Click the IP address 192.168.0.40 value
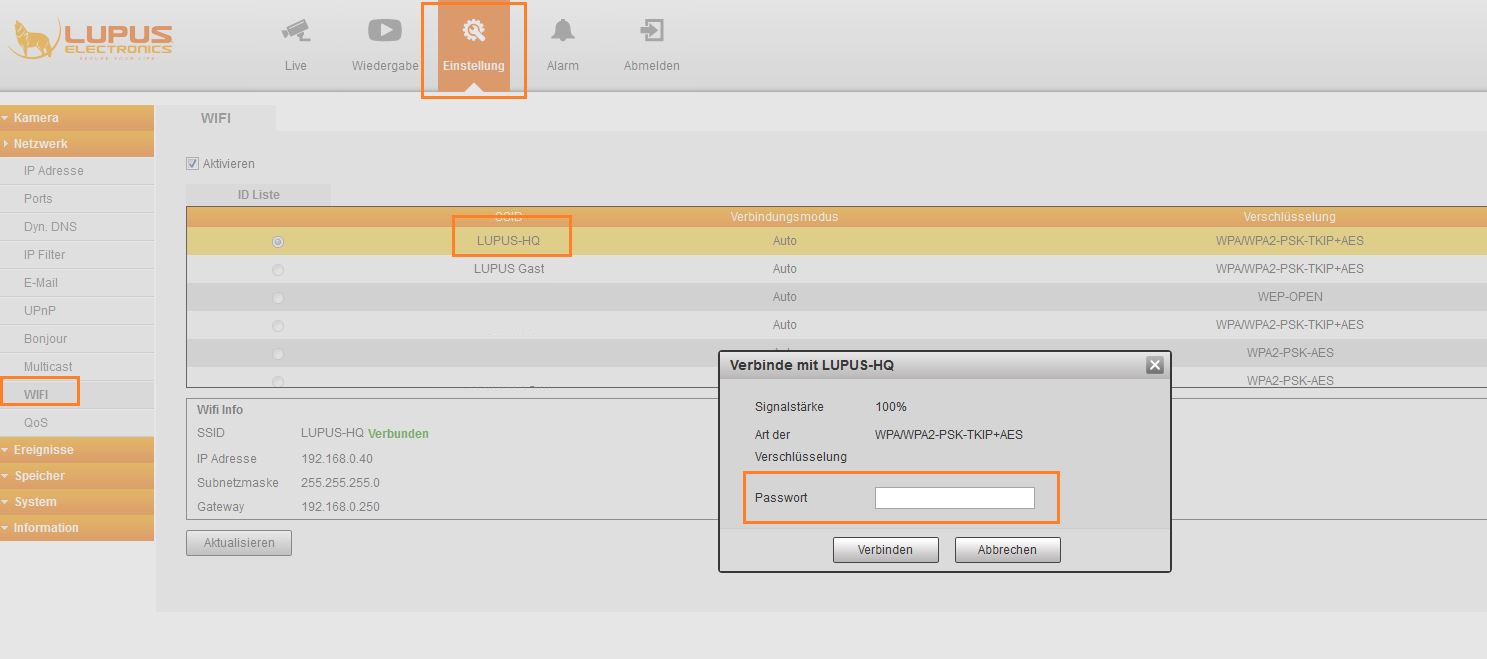This screenshot has height=659, width=1487. (337, 459)
